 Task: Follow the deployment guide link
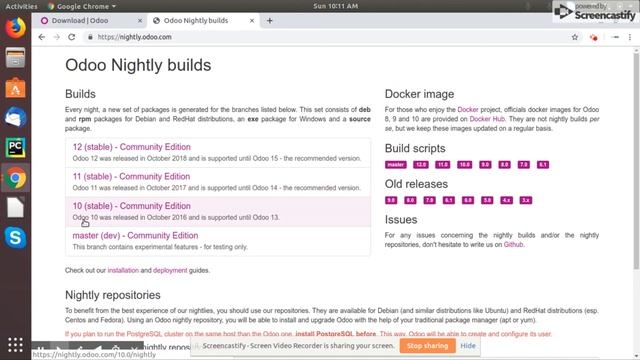point(170,270)
